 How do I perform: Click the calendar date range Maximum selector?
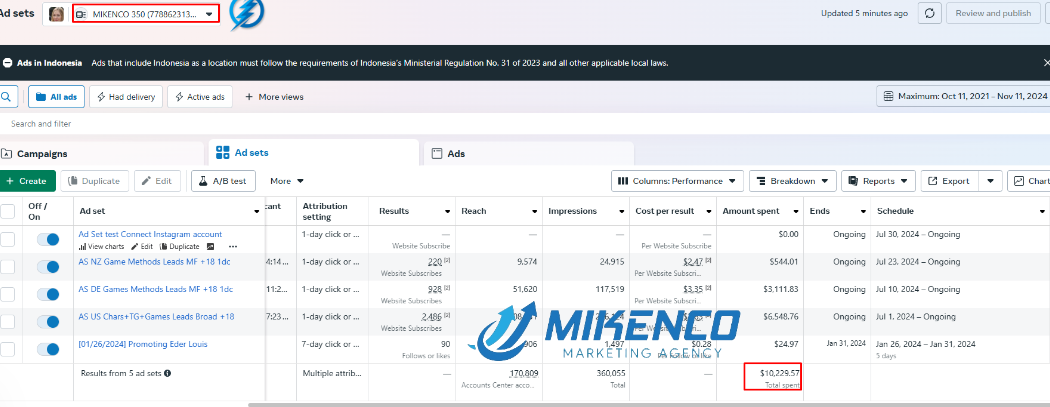(x=963, y=96)
